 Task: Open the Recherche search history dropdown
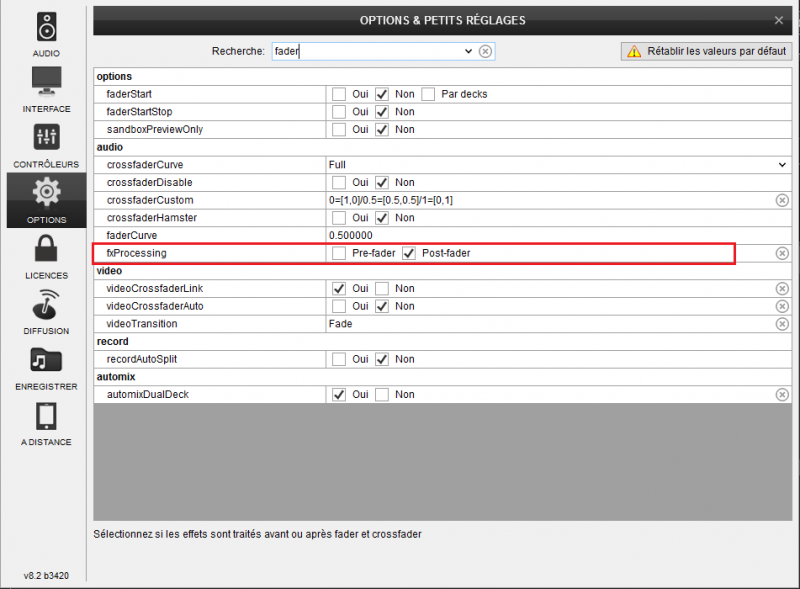[x=468, y=51]
